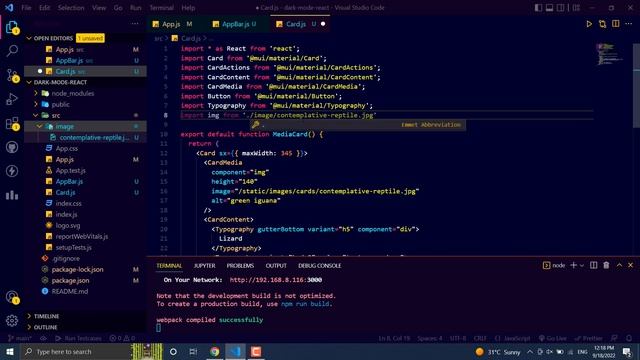
Task: Split the editor to the right
Action: (x=616, y=24)
